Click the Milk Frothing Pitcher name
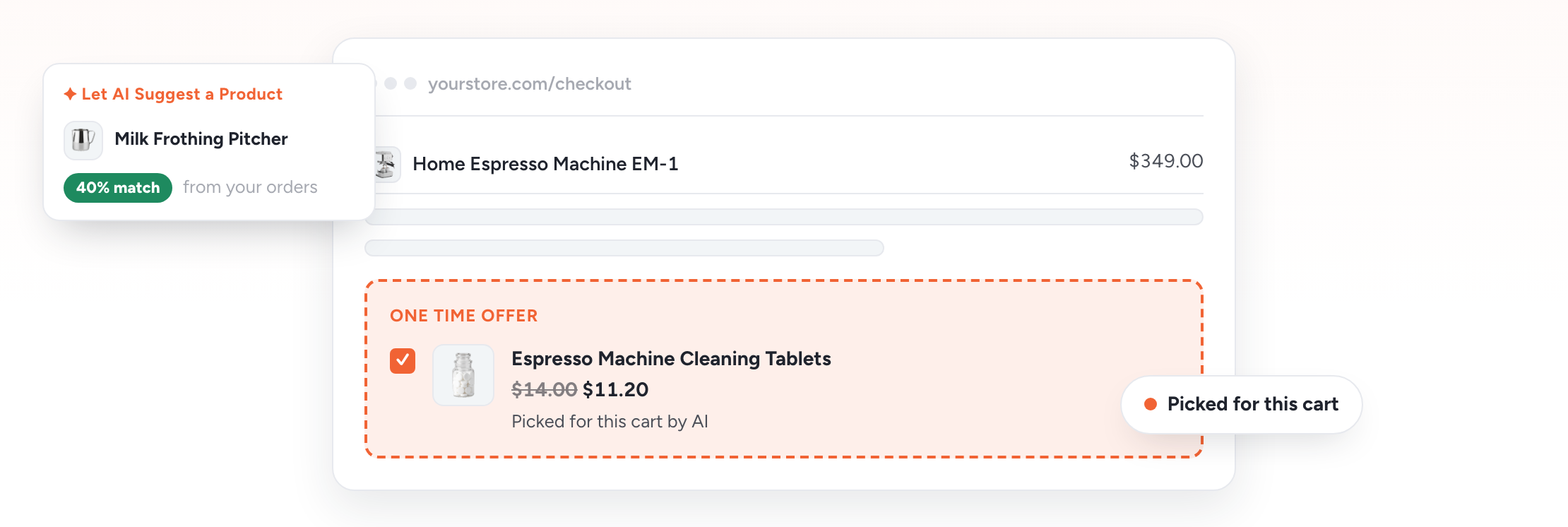The height and width of the screenshot is (527, 1568). 201,139
